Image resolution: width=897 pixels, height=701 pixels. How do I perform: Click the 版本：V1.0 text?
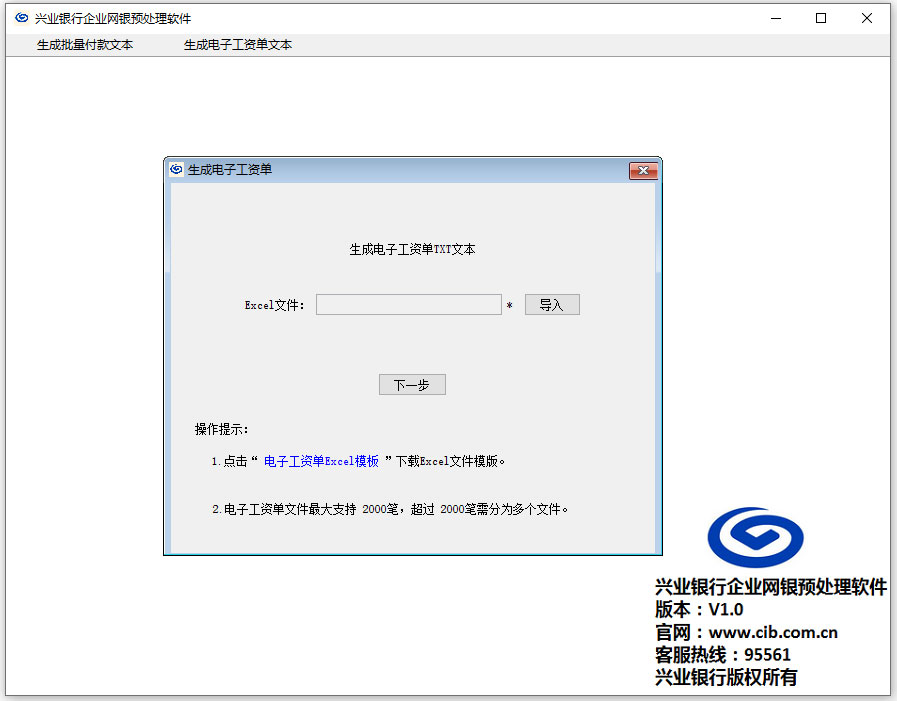pos(698,609)
